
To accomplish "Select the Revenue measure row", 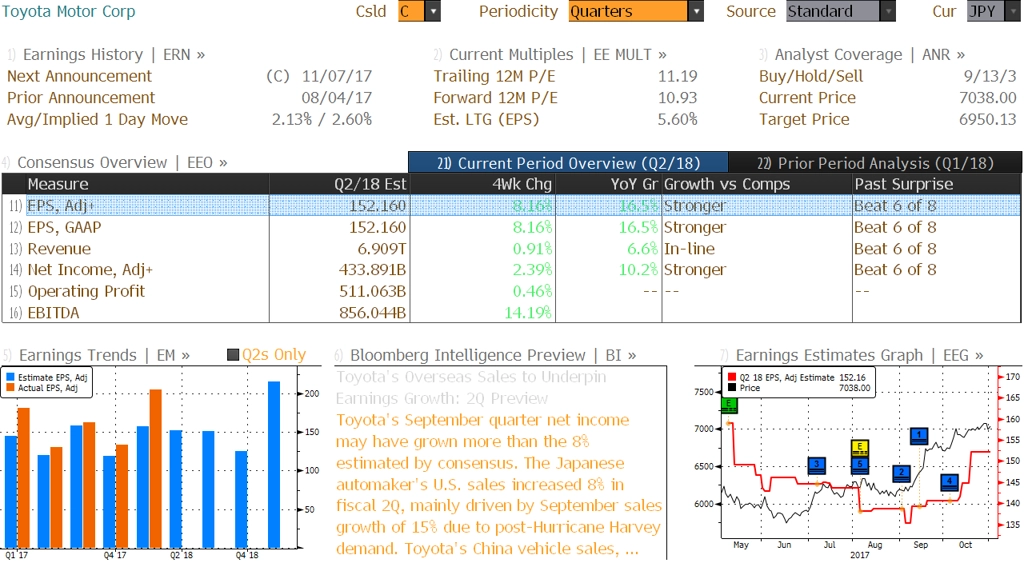I will pyautogui.click(x=511, y=249).
